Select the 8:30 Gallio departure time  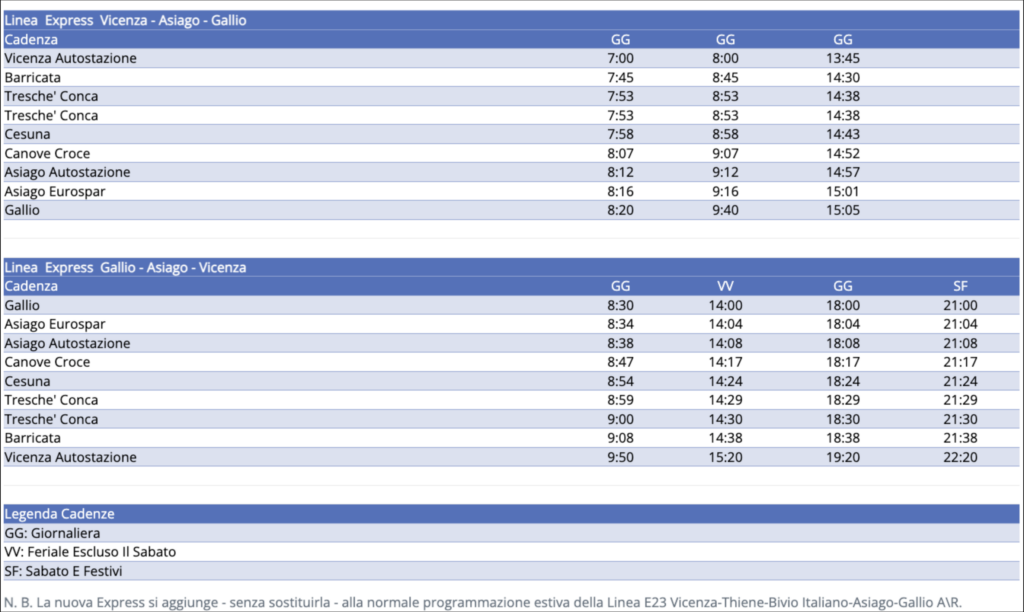tap(620, 305)
